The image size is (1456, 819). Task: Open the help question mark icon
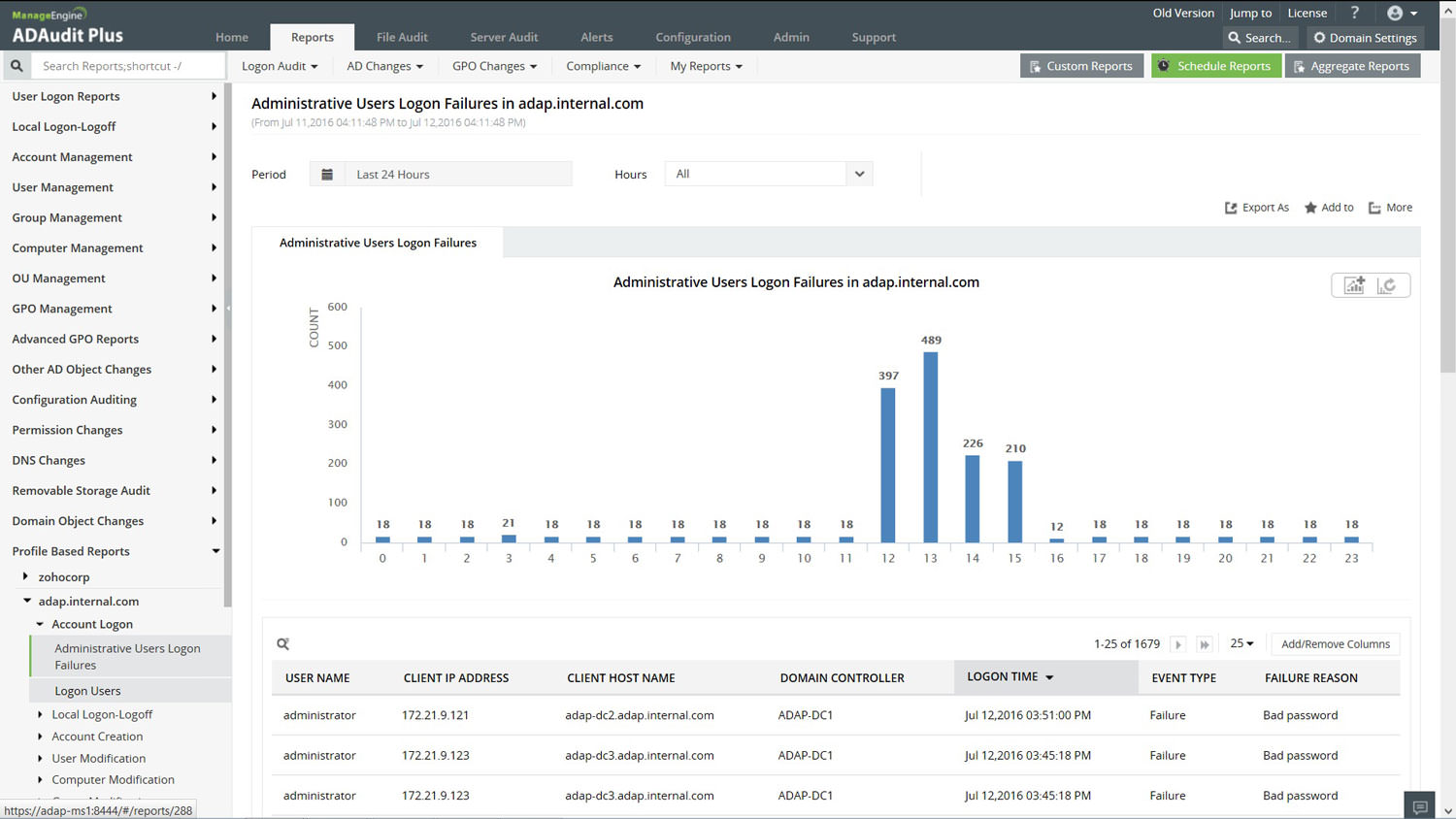pyautogui.click(x=1354, y=13)
